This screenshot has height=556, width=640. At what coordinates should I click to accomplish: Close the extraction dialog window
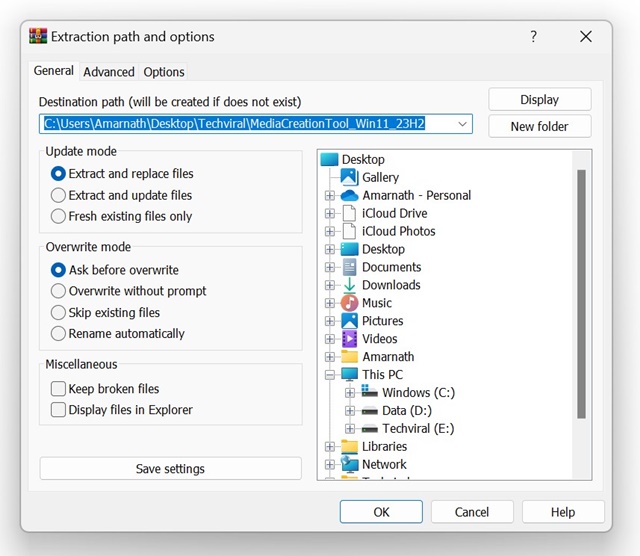point(586,36)
